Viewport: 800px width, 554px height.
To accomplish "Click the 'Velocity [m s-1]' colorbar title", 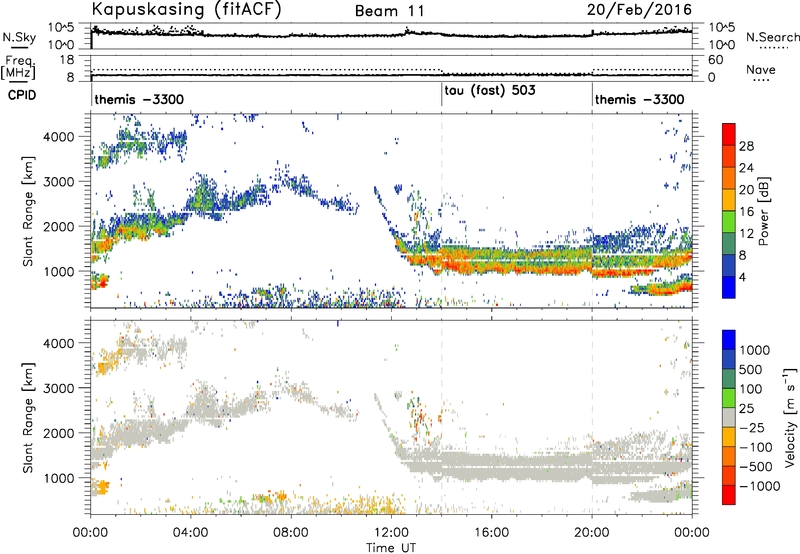I will tap(790, 417).
